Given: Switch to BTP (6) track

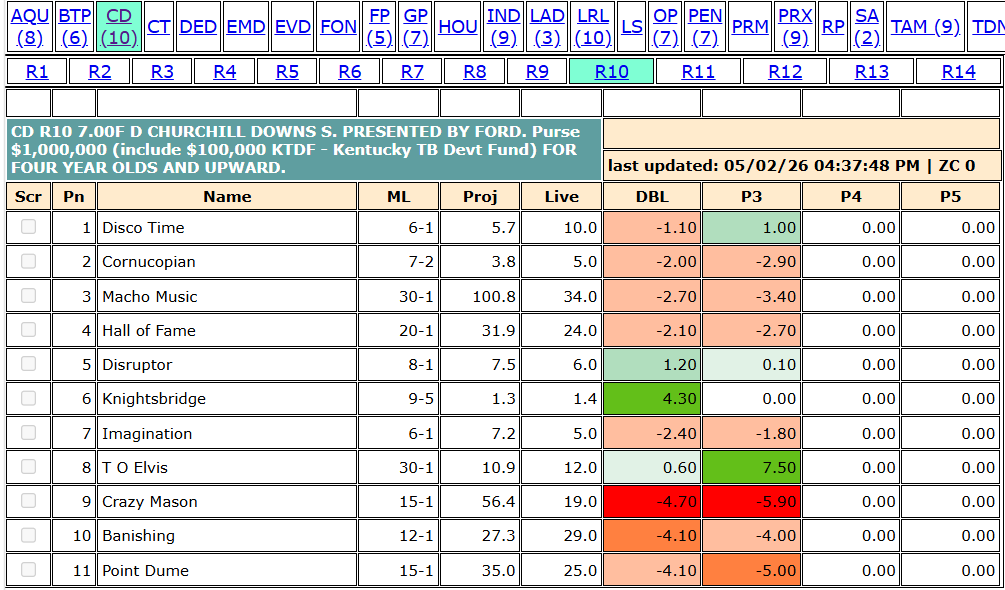Looking at the screenshot, I should coord(74,26).
